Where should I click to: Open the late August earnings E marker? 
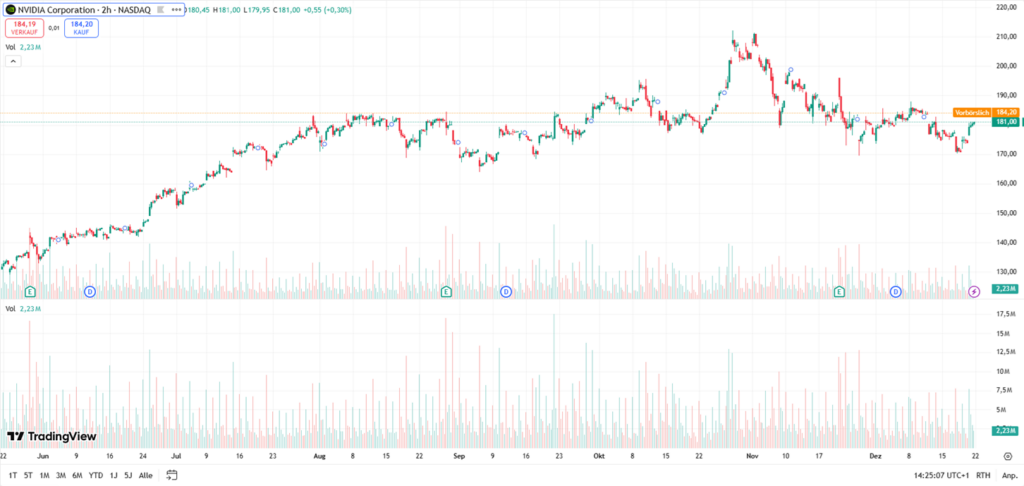[x=446, y=291]
